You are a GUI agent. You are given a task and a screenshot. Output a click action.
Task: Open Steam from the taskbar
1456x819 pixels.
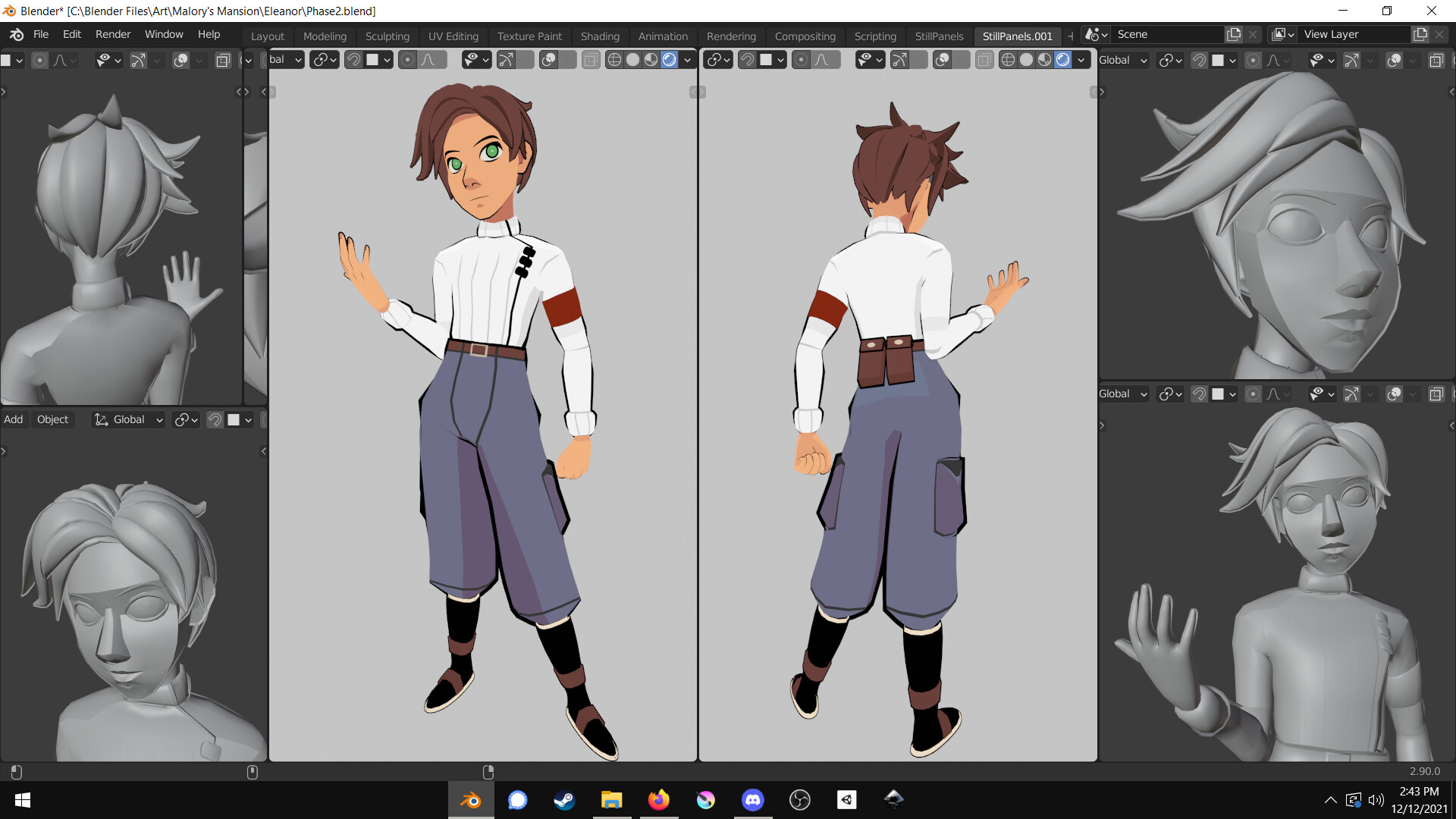[564, 799]
